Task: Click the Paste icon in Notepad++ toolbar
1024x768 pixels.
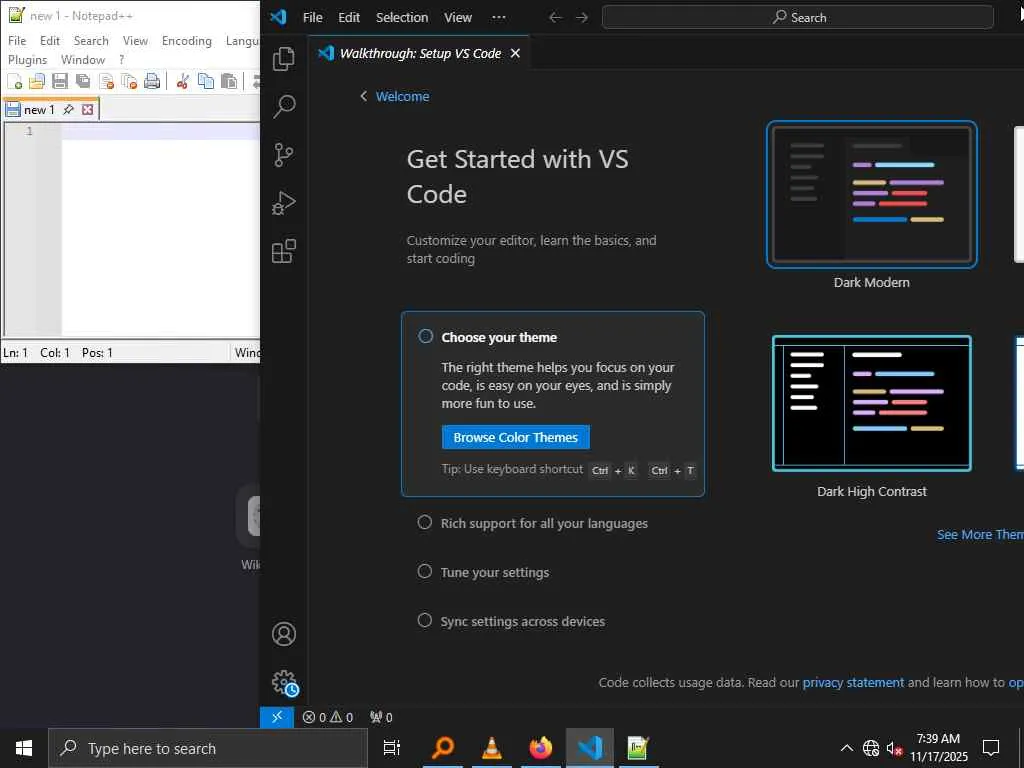Action: [229, 81]
